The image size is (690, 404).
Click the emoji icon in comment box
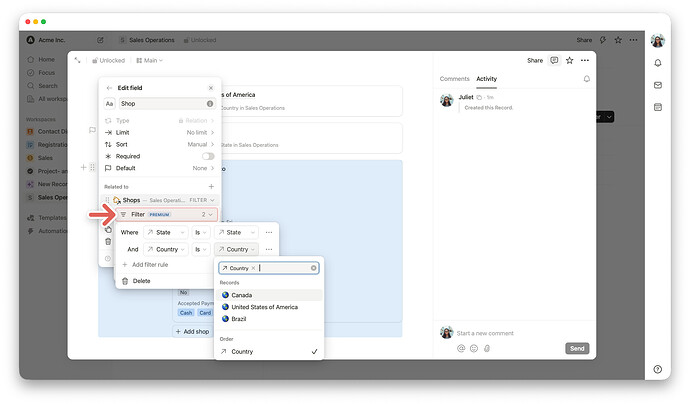(476, 348)
